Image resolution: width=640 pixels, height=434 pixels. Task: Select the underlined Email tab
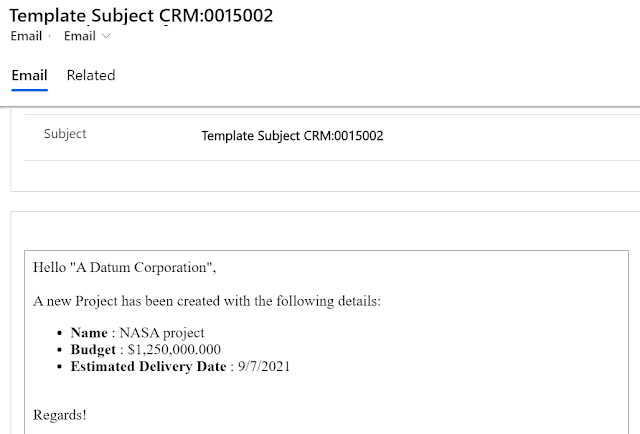(29, 75)
